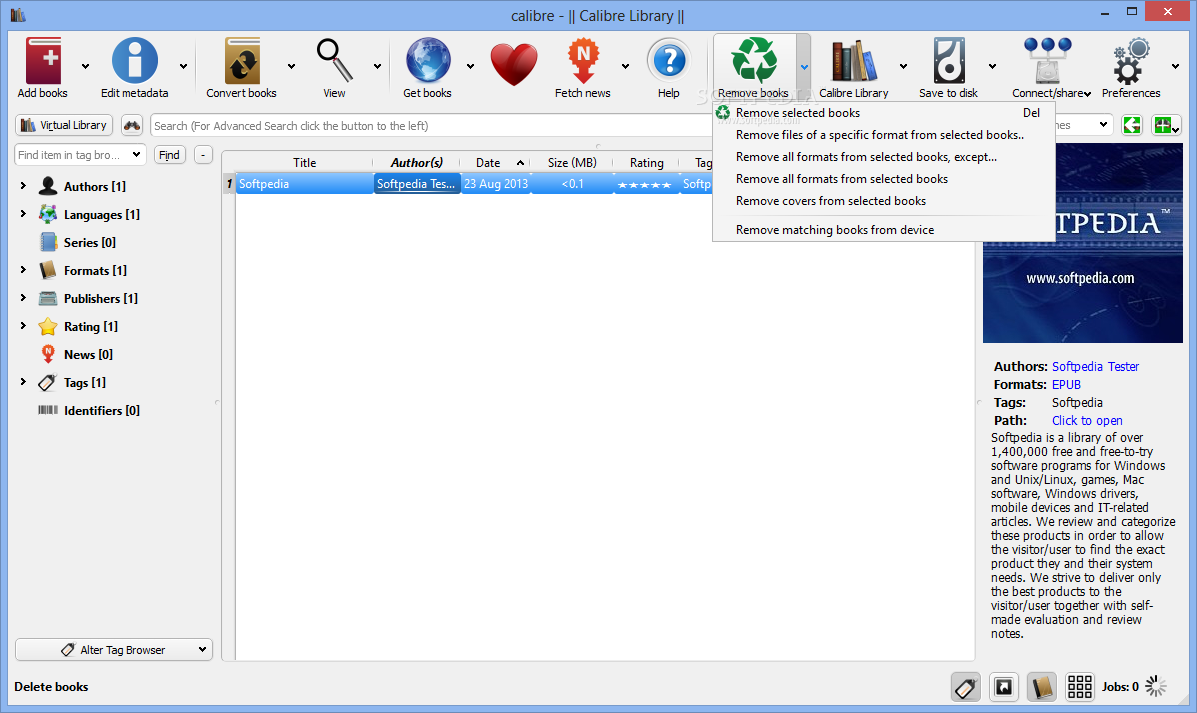The height and width of the screenshot is (713, 1197).
Task: Click the Virtual Library button
Action: click(x=64, y=125)
